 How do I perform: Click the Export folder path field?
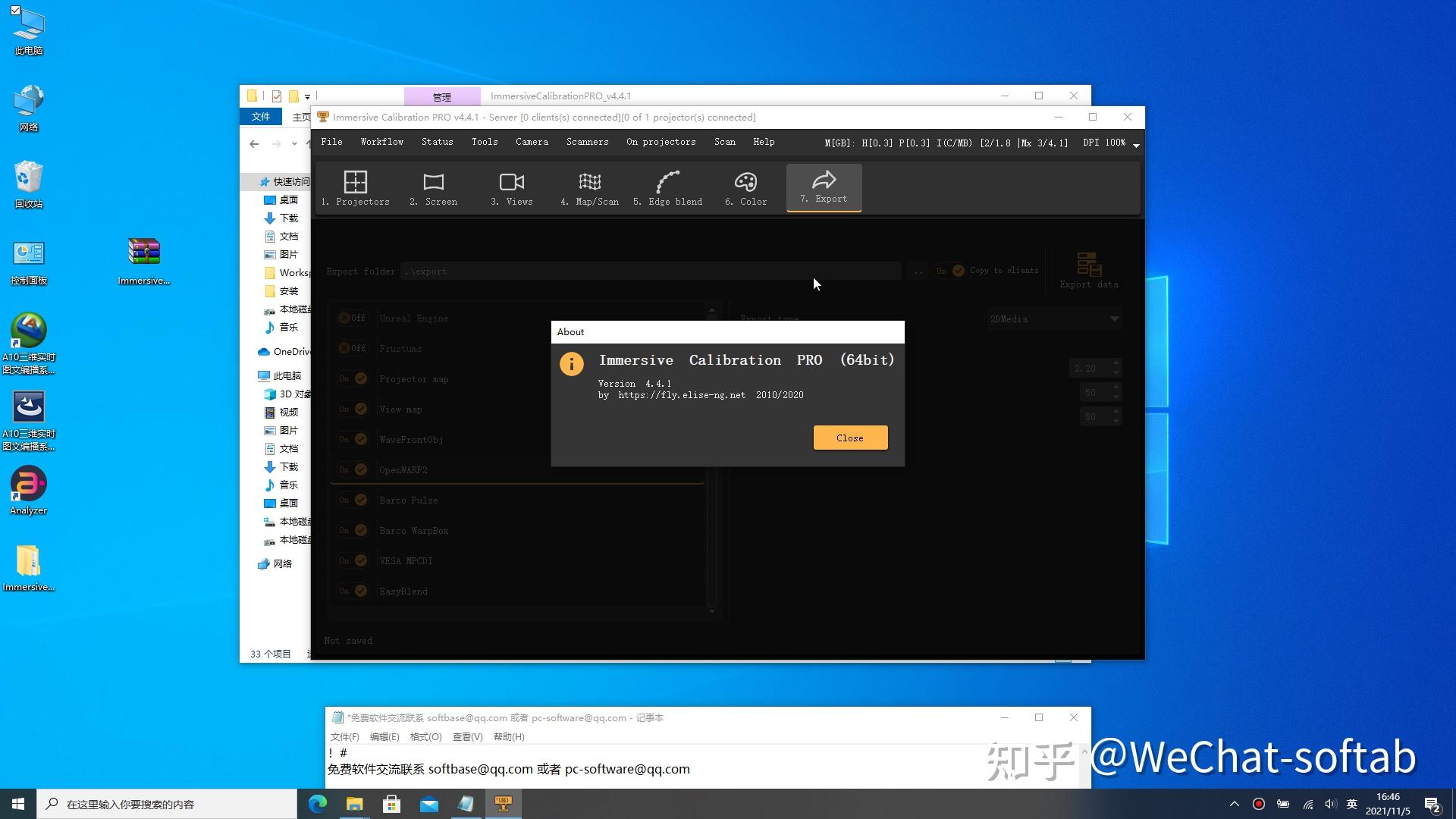pos(651,271)
